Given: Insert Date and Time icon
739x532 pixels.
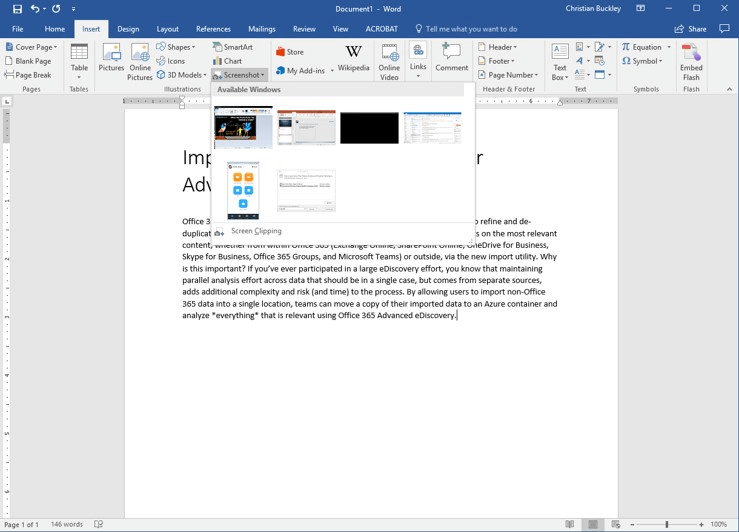Looking at the screenshot, I should click(599, 61).
